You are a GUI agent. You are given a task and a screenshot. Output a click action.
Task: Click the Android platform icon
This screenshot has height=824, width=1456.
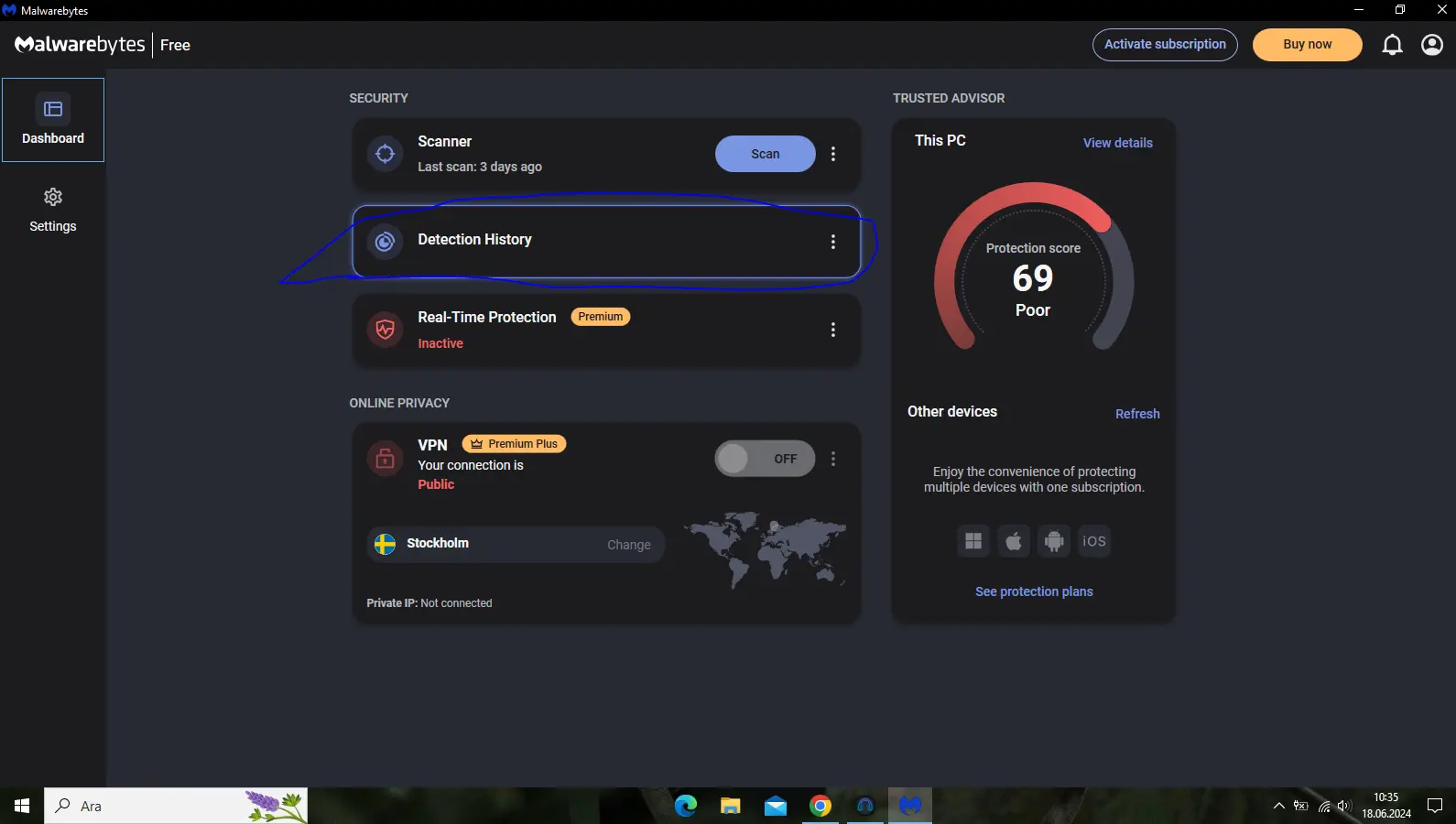pos(1054,541)
